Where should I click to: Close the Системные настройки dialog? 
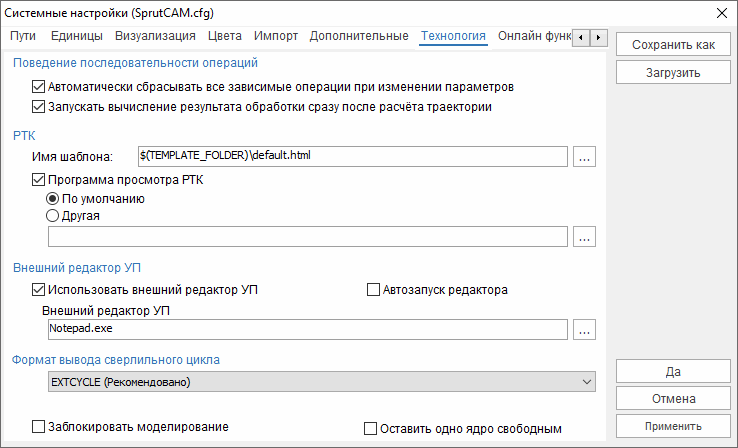pos(722,13)
